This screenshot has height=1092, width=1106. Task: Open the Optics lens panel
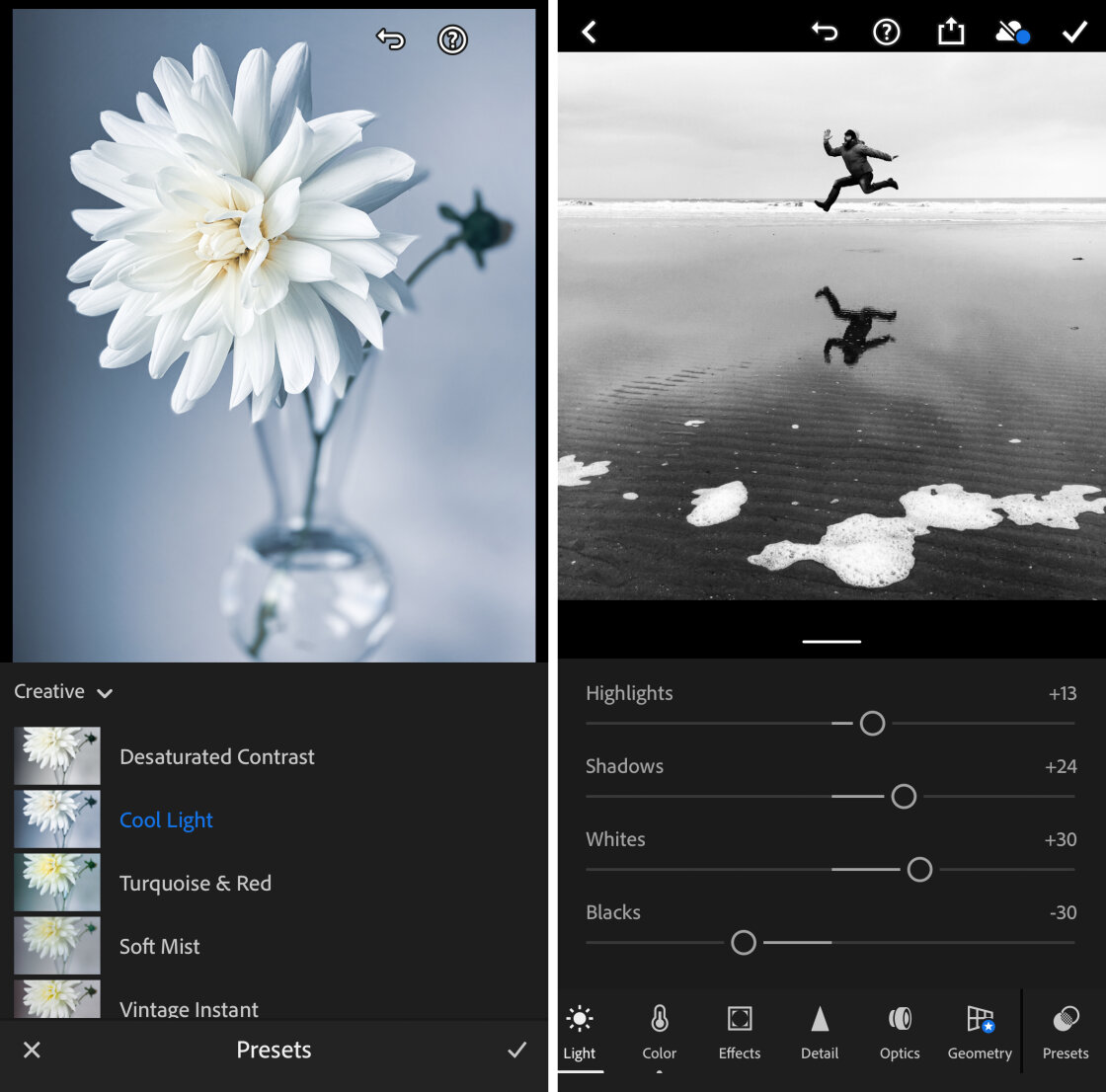click(x=900, y=1033)
